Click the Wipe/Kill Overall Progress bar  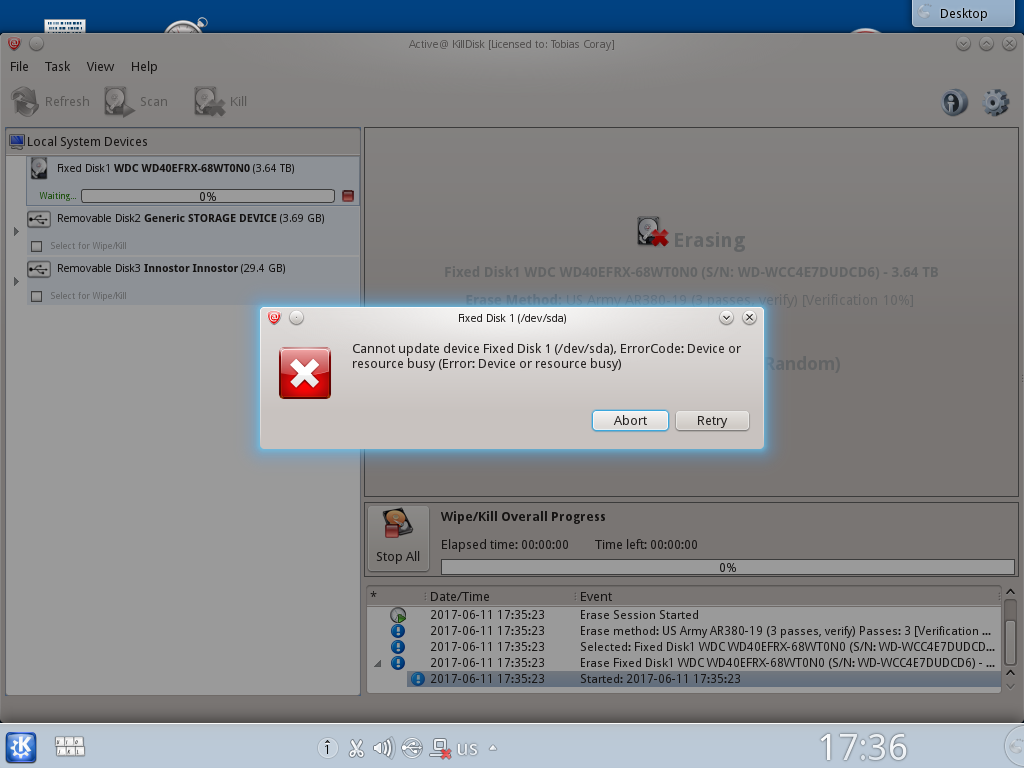click(727, 567)
